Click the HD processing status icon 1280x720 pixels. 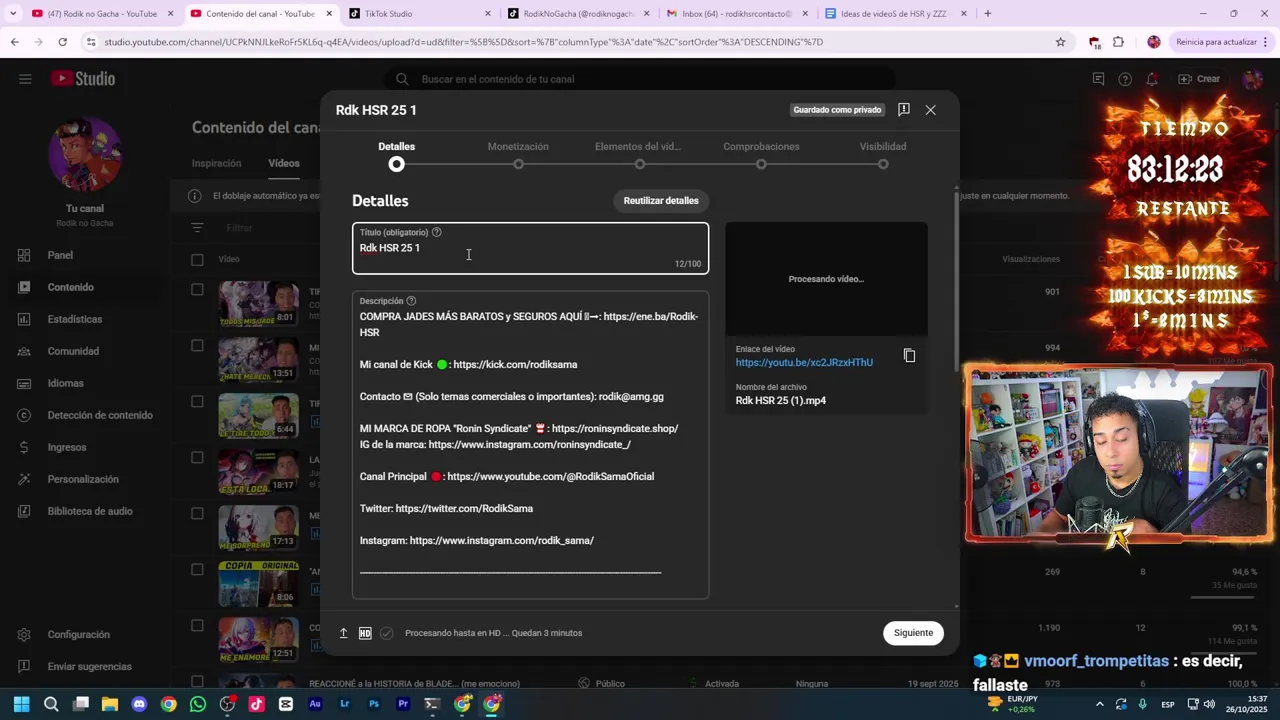click(x=365, y=633)
